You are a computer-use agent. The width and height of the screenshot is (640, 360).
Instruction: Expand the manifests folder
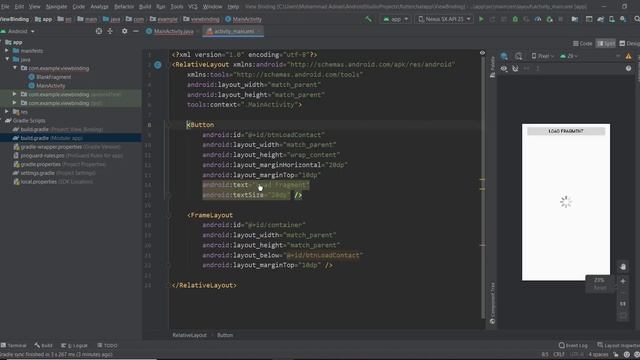(x=7, y=51)
